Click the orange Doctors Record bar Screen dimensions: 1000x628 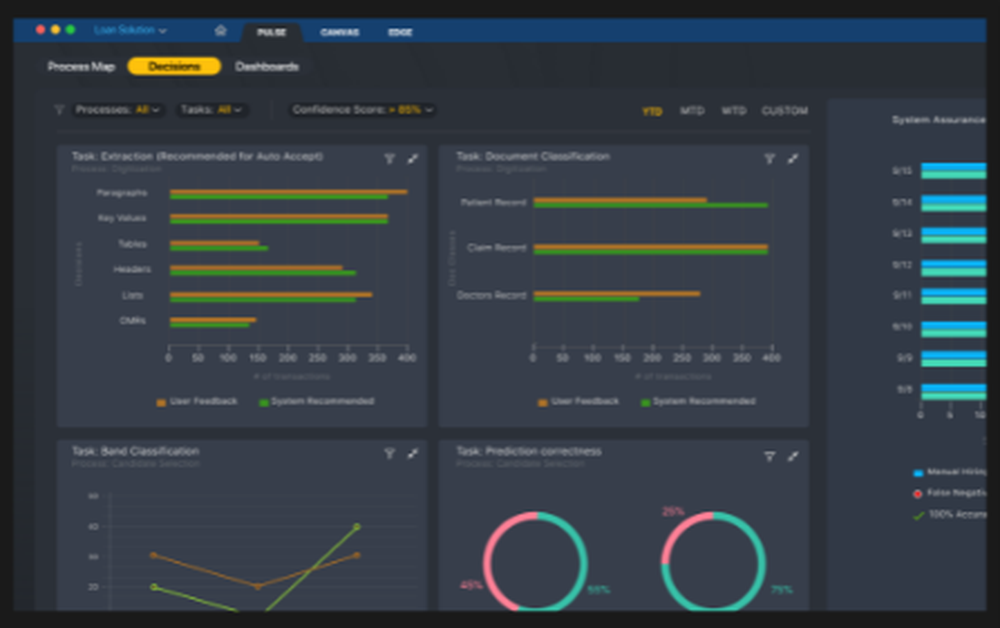click(617, 293)
